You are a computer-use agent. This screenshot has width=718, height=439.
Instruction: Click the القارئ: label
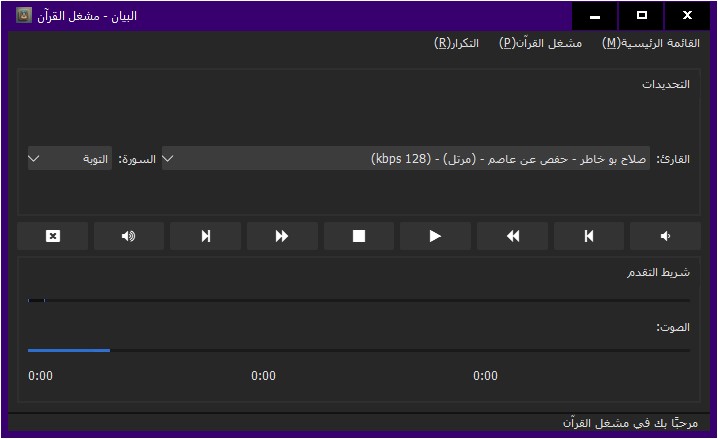[673, 159]
